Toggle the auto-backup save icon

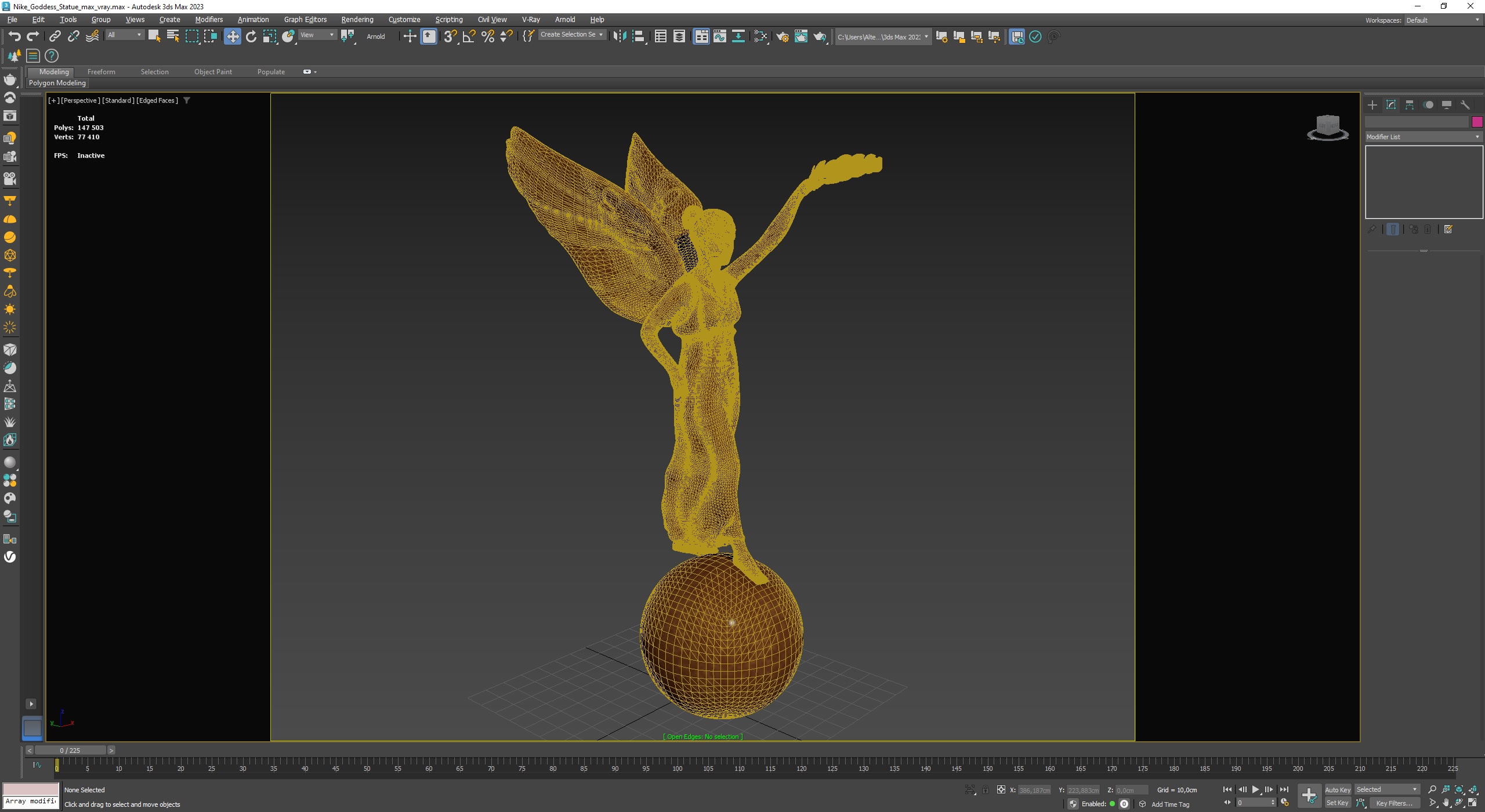tap(1017, 37)
